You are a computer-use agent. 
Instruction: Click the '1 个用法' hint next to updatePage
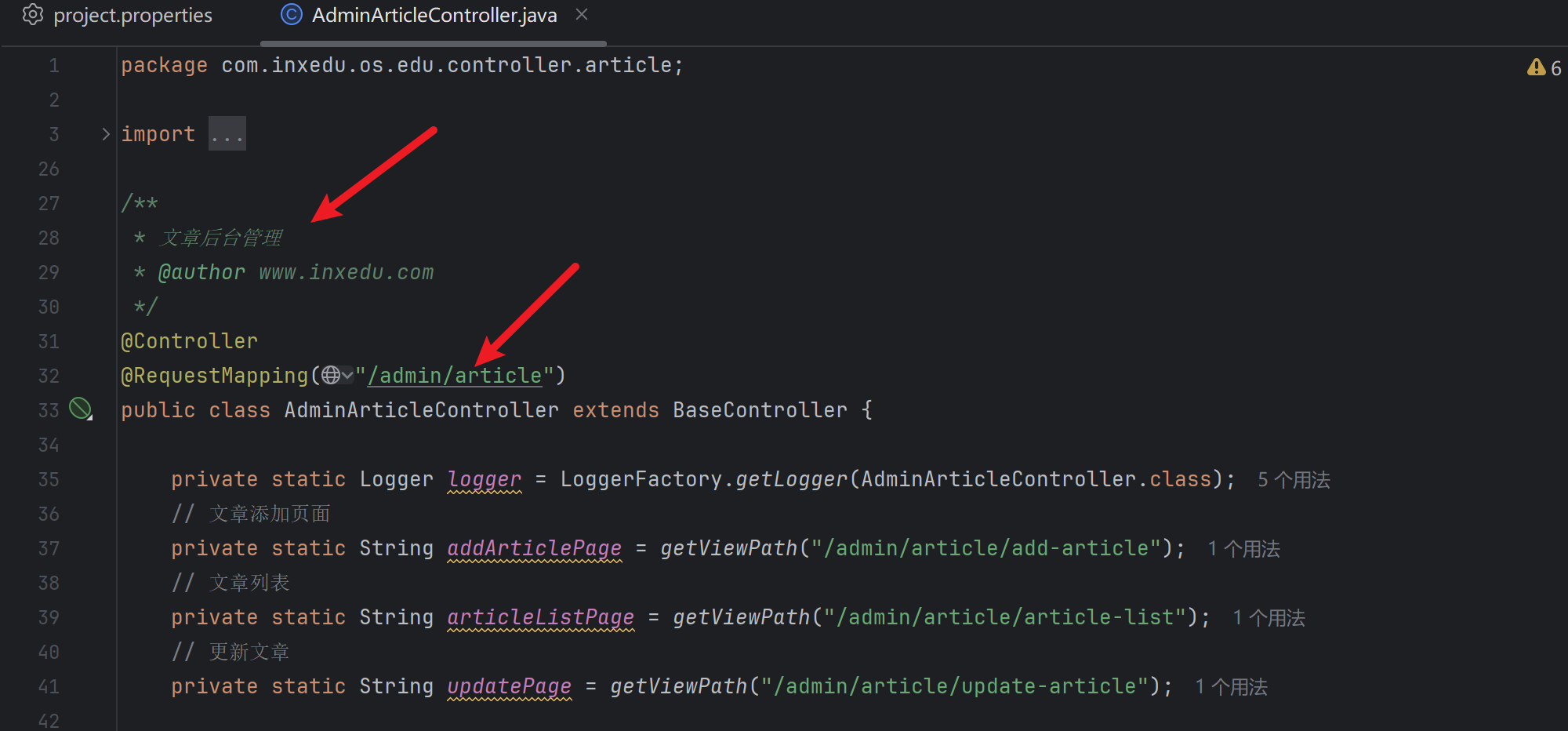pos(1231,687)
